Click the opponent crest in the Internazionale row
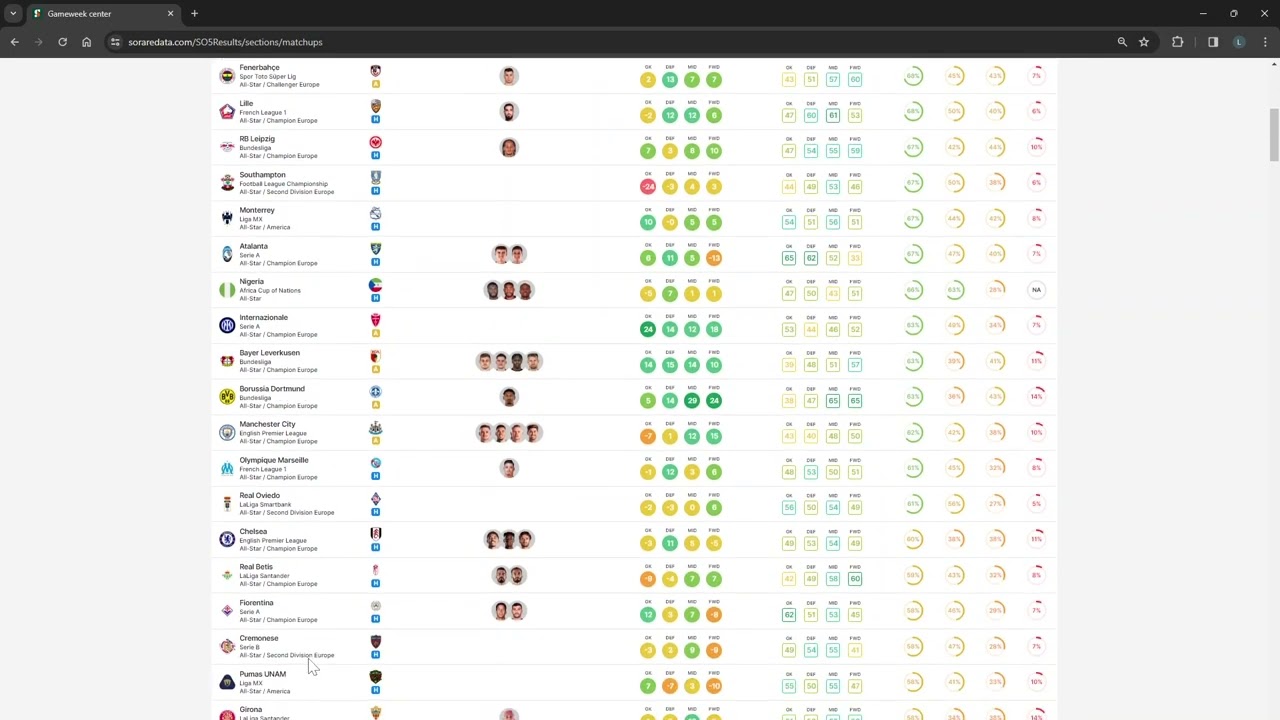 coord(375,320)
